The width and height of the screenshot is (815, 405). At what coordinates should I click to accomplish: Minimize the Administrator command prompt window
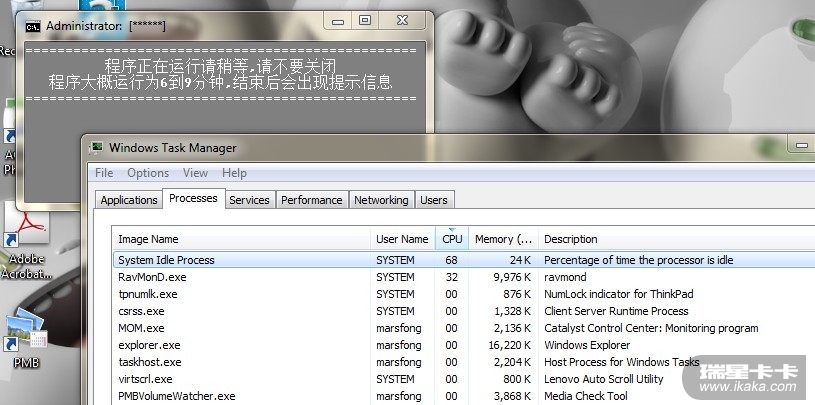point(338,21)
